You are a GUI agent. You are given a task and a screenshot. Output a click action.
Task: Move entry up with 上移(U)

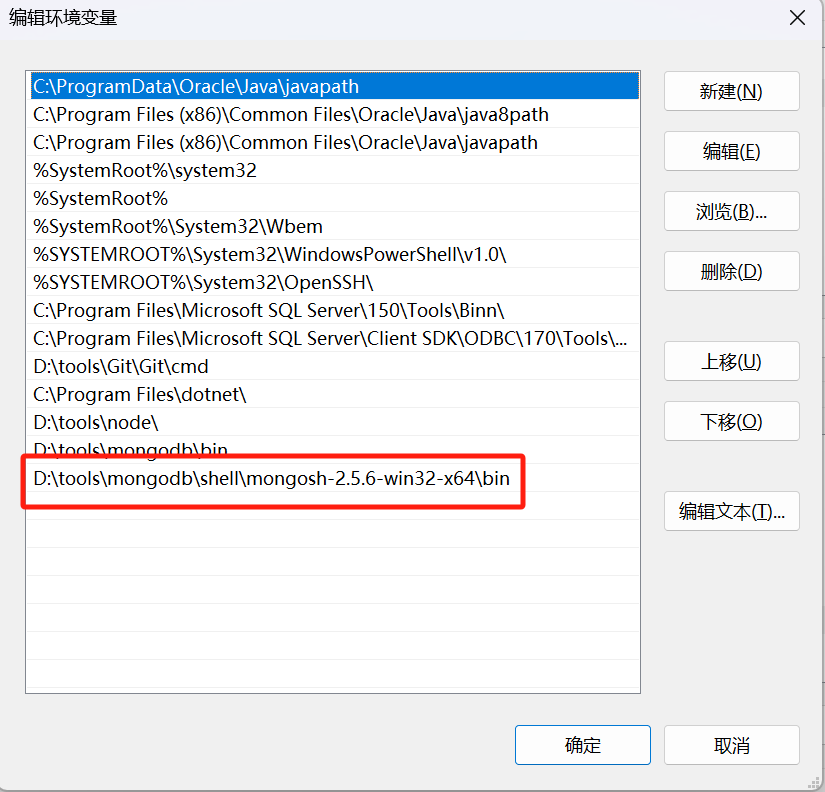(x=731, y=362)
